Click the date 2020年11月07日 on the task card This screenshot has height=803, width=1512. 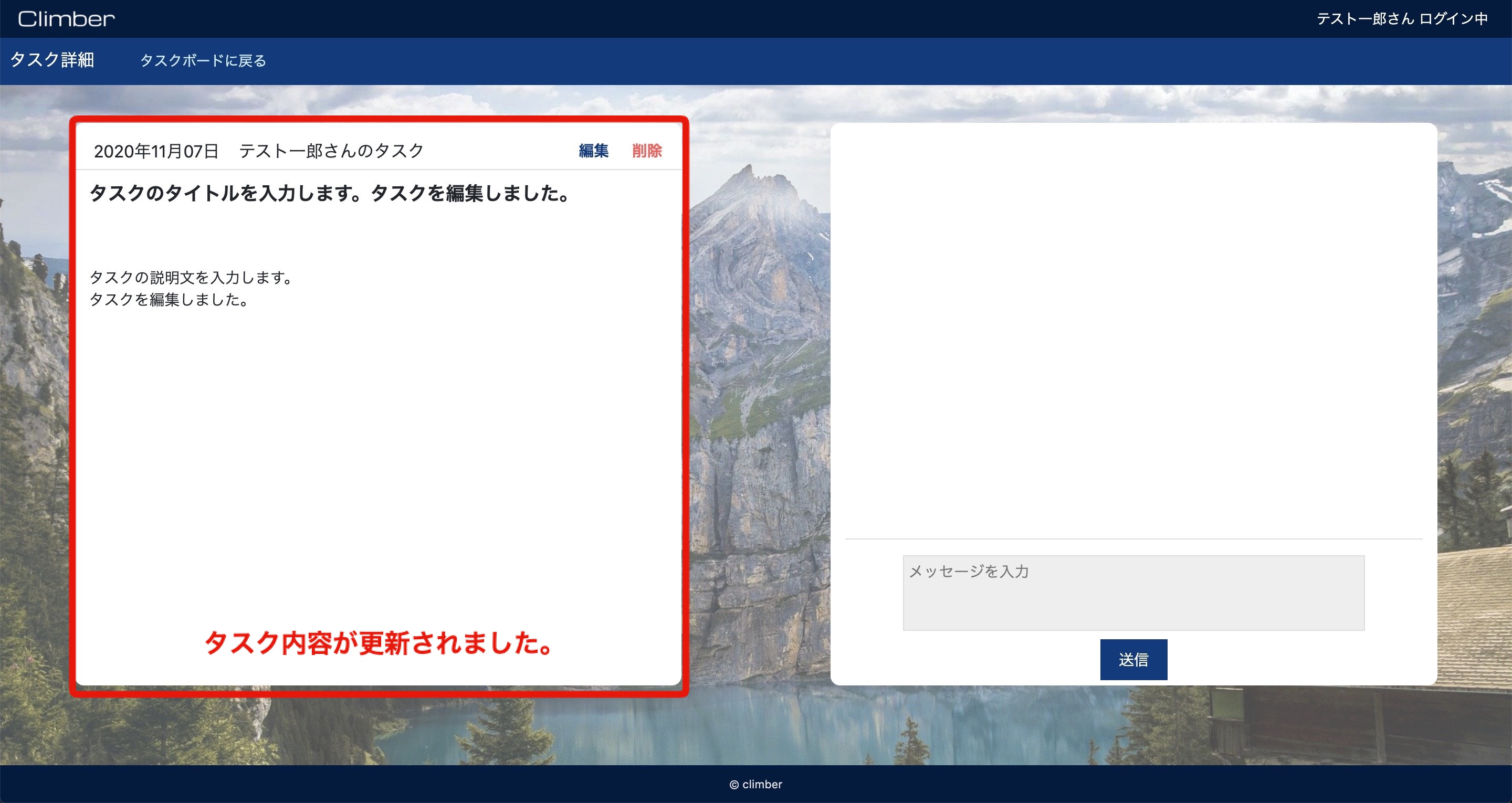156,151
